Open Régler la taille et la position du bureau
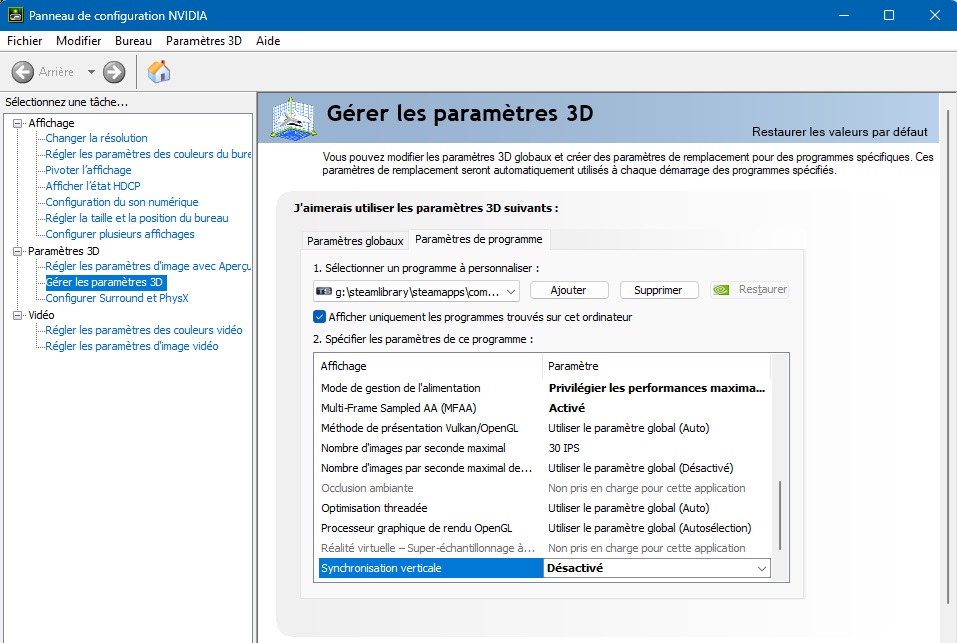The width and height of the screenshot is (957, 643). tap(137, 218)
